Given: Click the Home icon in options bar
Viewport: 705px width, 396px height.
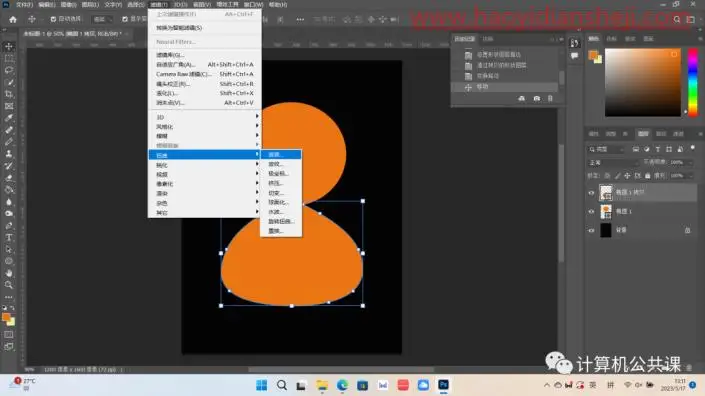Looking at the screenshot, I should 13,19.
